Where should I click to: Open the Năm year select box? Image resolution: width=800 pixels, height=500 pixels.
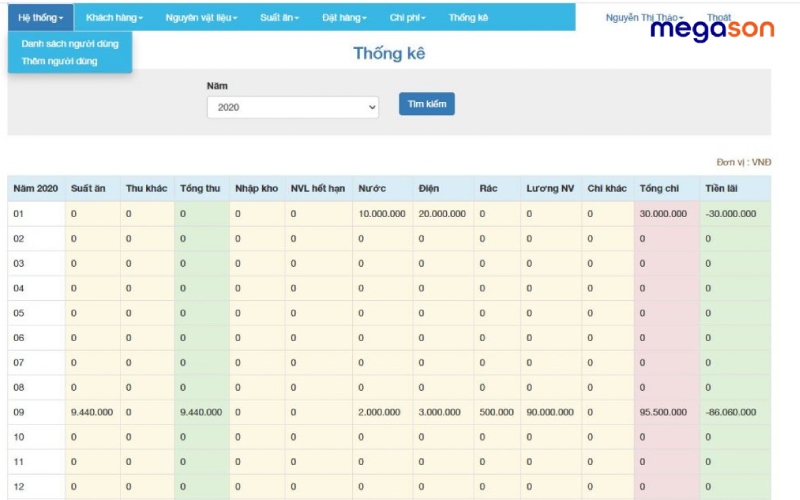coord(292,107)
